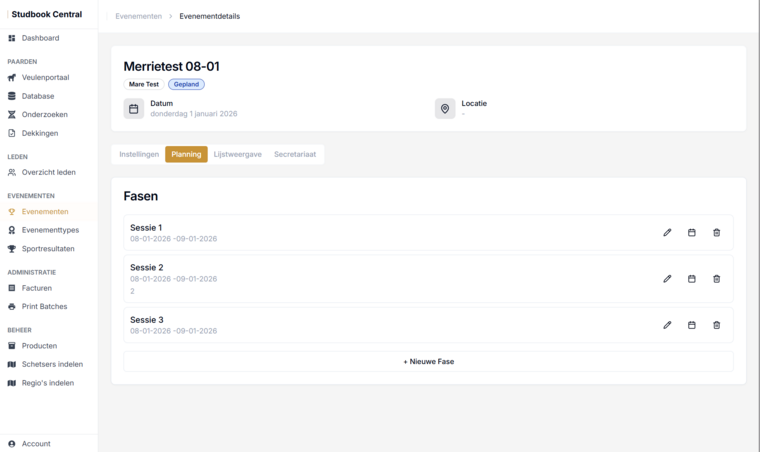Click the Evenementen trophy icon
Viewport: 760px width, 452px height.
(12, 212)
